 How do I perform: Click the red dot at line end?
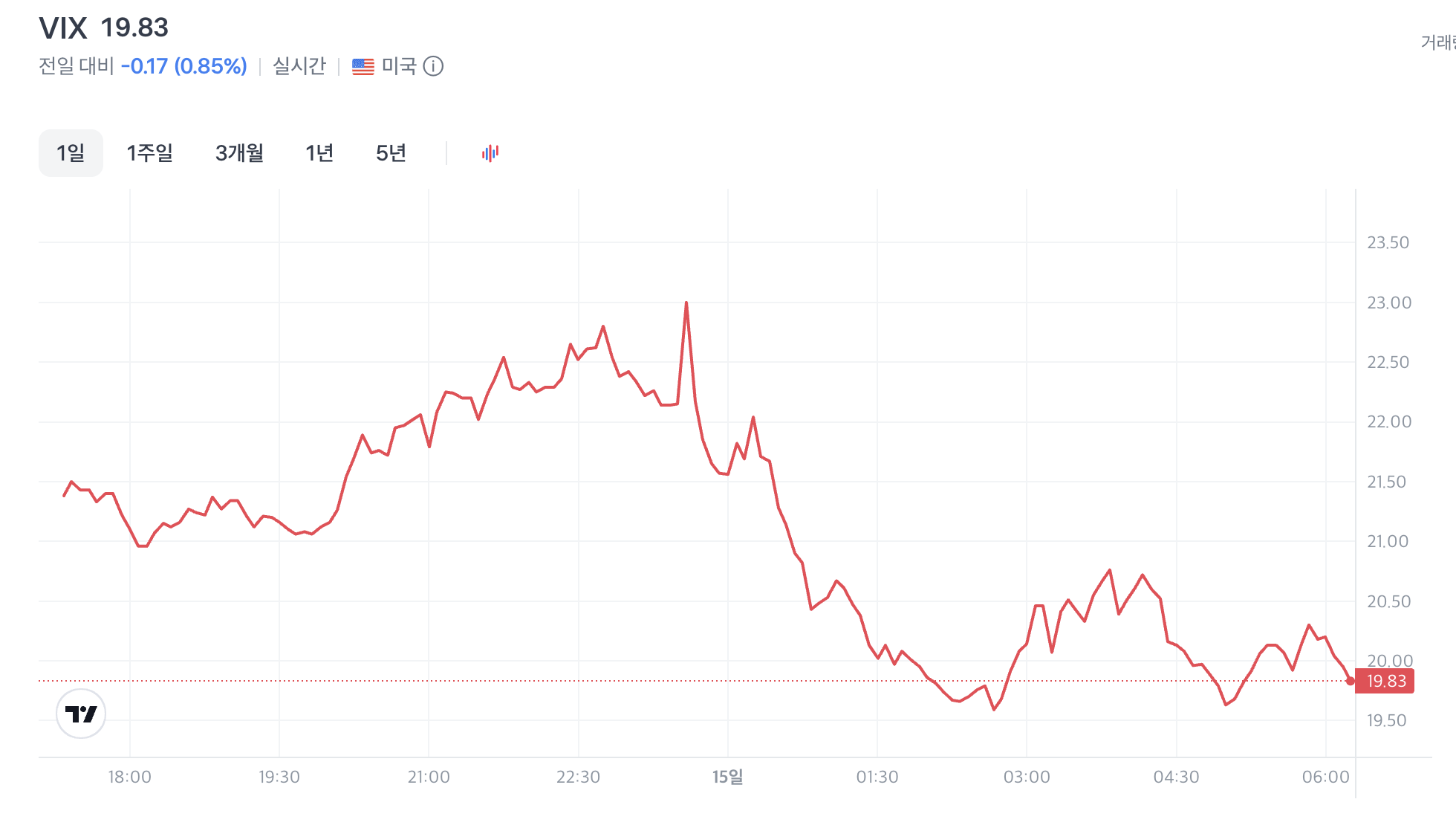(1351, 681)
